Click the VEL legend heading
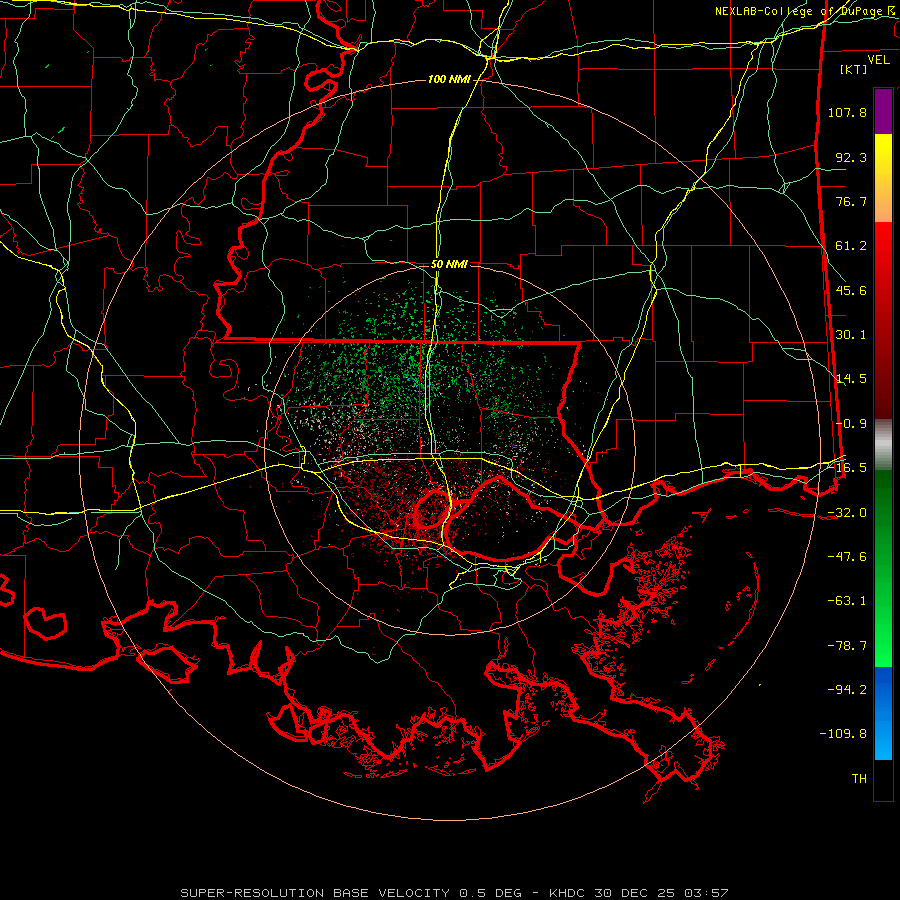Screen dimensions: 900x900 coord(878,59)
